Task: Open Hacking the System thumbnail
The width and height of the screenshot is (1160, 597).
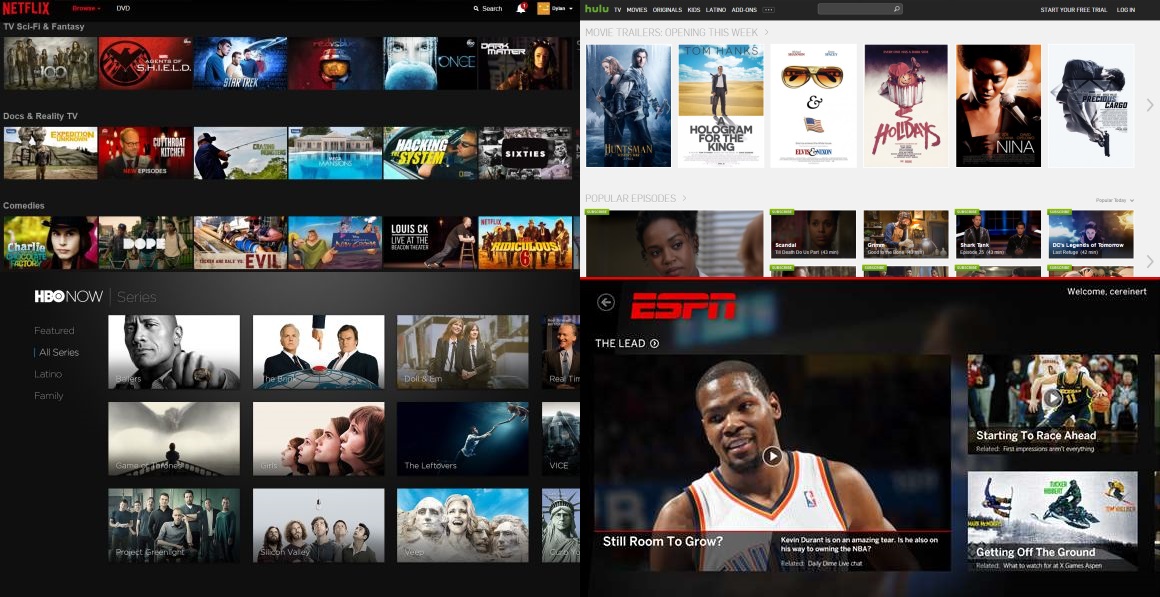Action: [x=430, y=152]
